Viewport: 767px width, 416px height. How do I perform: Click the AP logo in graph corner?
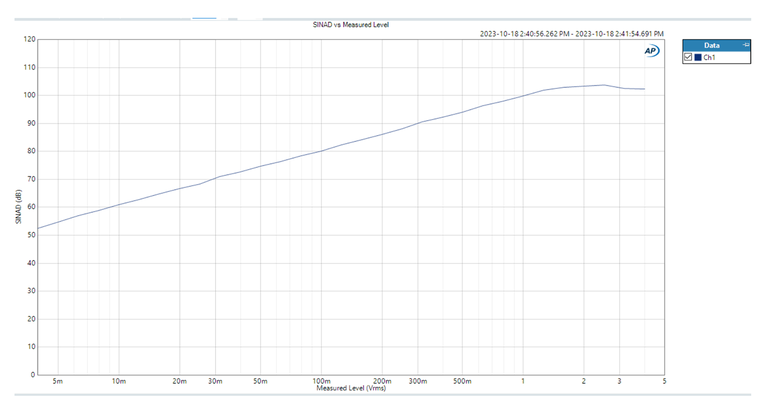651,50
